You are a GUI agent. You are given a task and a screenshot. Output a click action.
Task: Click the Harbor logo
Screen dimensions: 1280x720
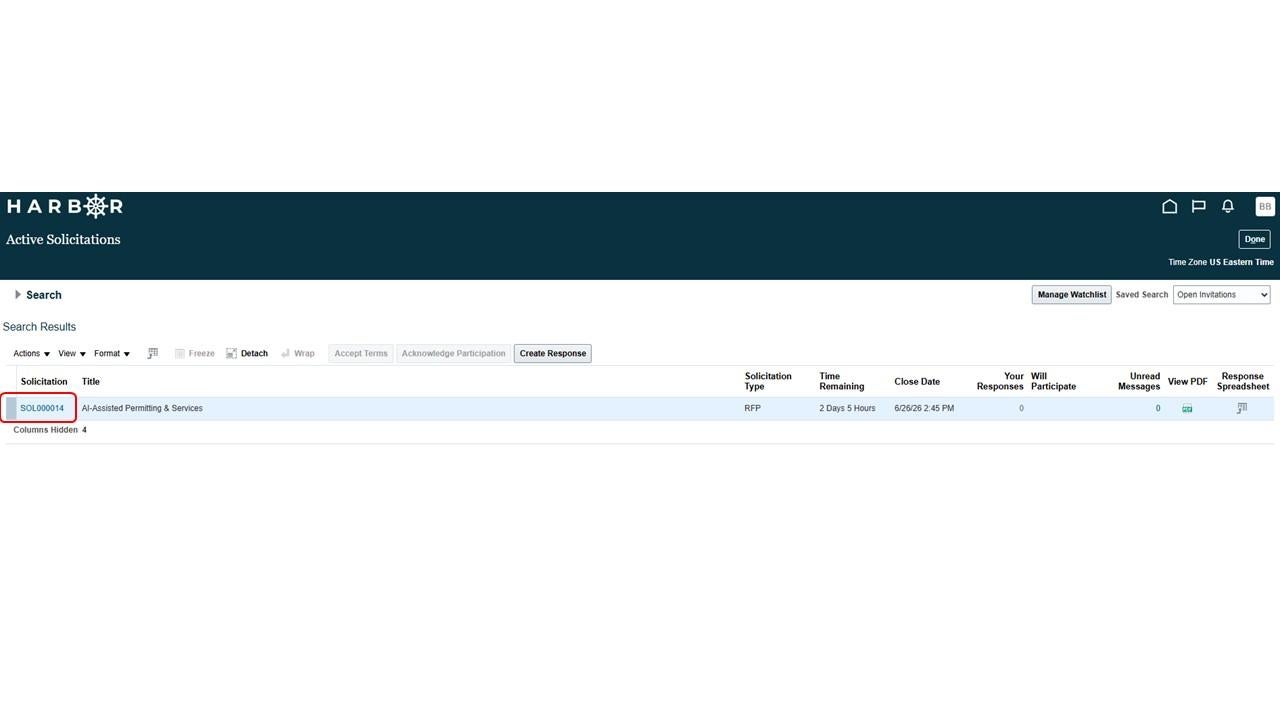65,206
